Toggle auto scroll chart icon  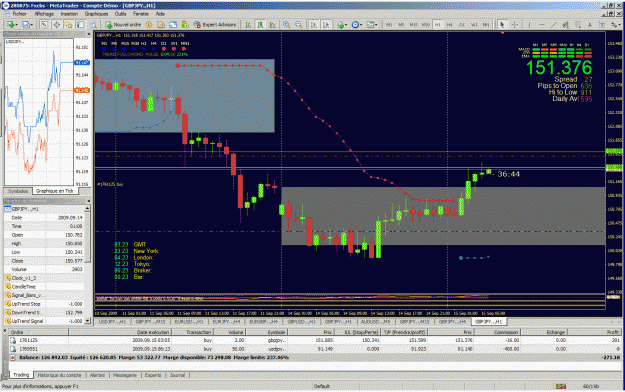tap(314, 25)
